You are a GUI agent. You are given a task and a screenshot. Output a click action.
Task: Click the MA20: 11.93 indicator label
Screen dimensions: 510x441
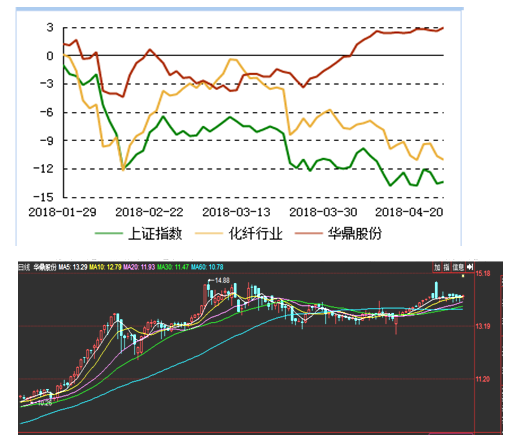tap(139, 267)
